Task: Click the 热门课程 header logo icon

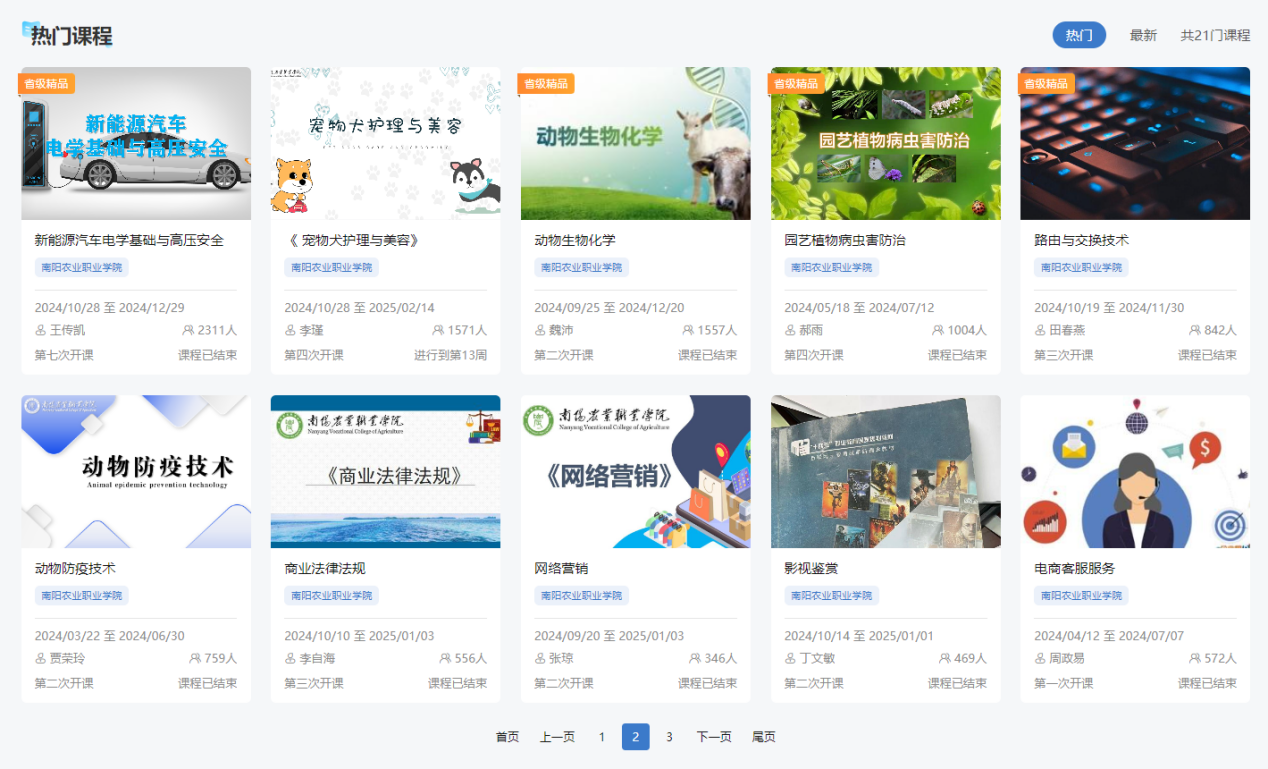Action: [28, 31]
